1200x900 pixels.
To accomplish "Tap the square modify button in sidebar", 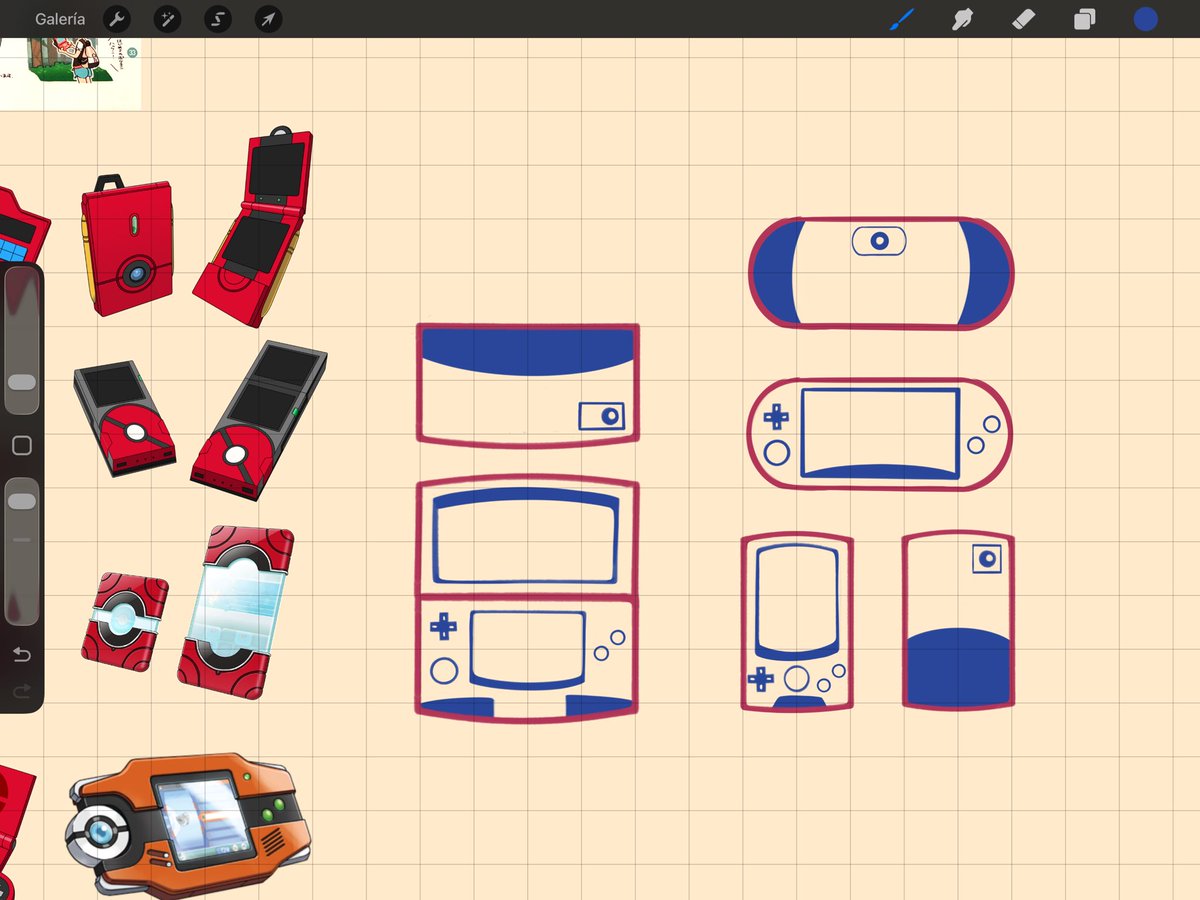I will (22, 446).
